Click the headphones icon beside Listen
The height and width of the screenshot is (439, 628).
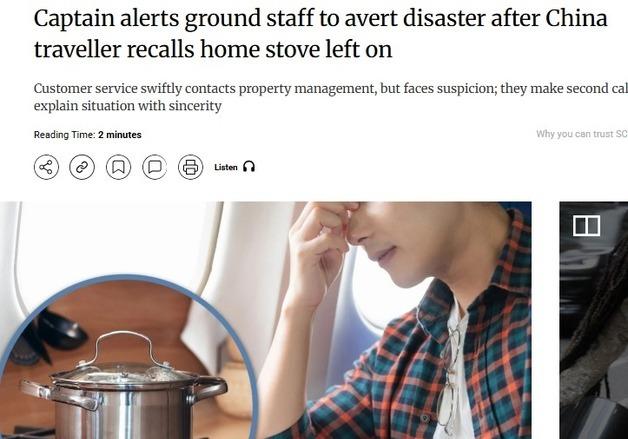coord(249,167)
